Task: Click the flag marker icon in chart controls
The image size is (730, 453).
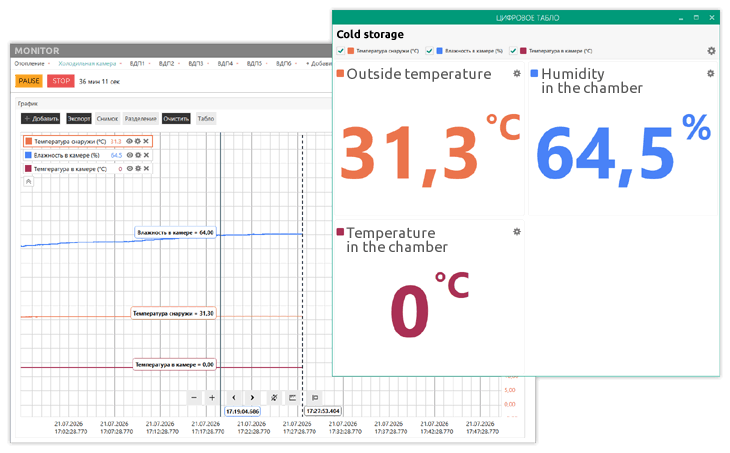Action: tap(315, 398)
